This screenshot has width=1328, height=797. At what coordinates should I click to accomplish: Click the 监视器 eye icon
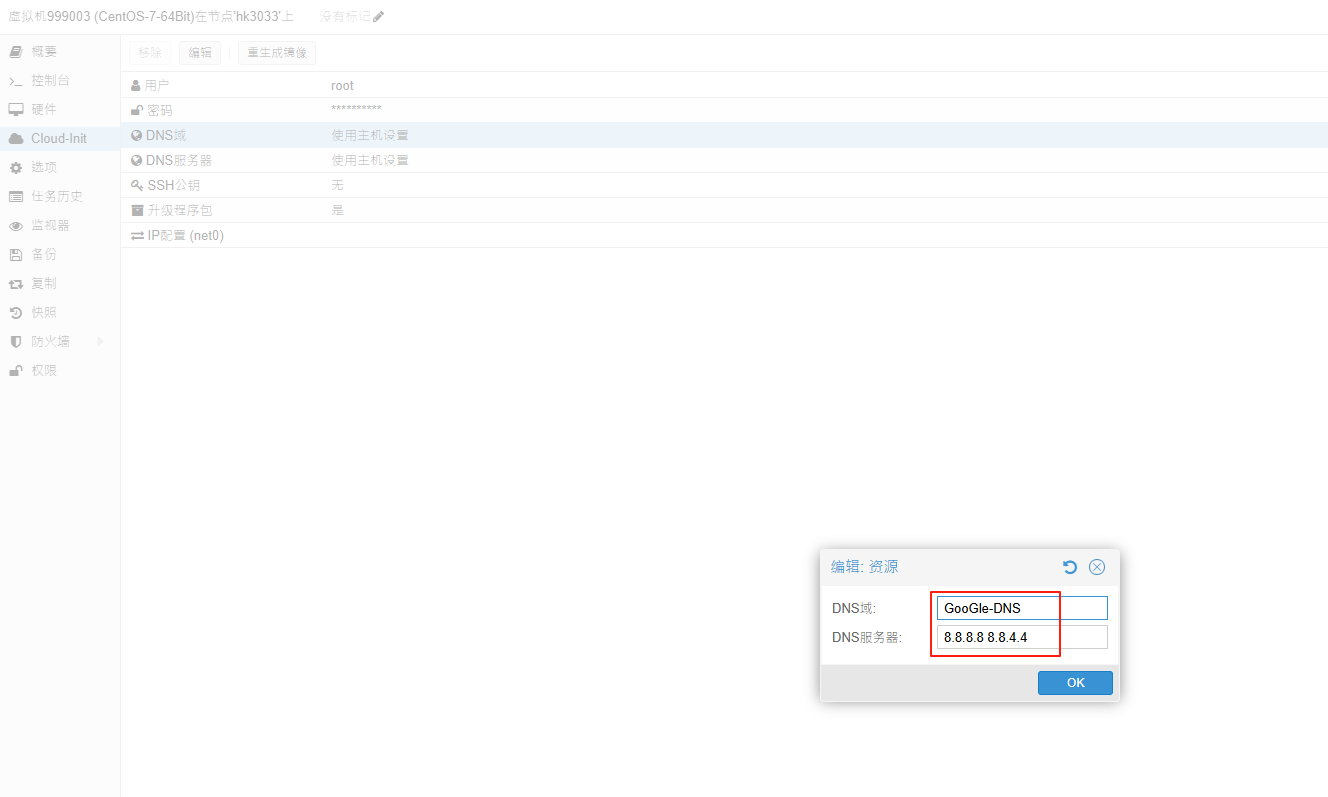click(16, 226)
